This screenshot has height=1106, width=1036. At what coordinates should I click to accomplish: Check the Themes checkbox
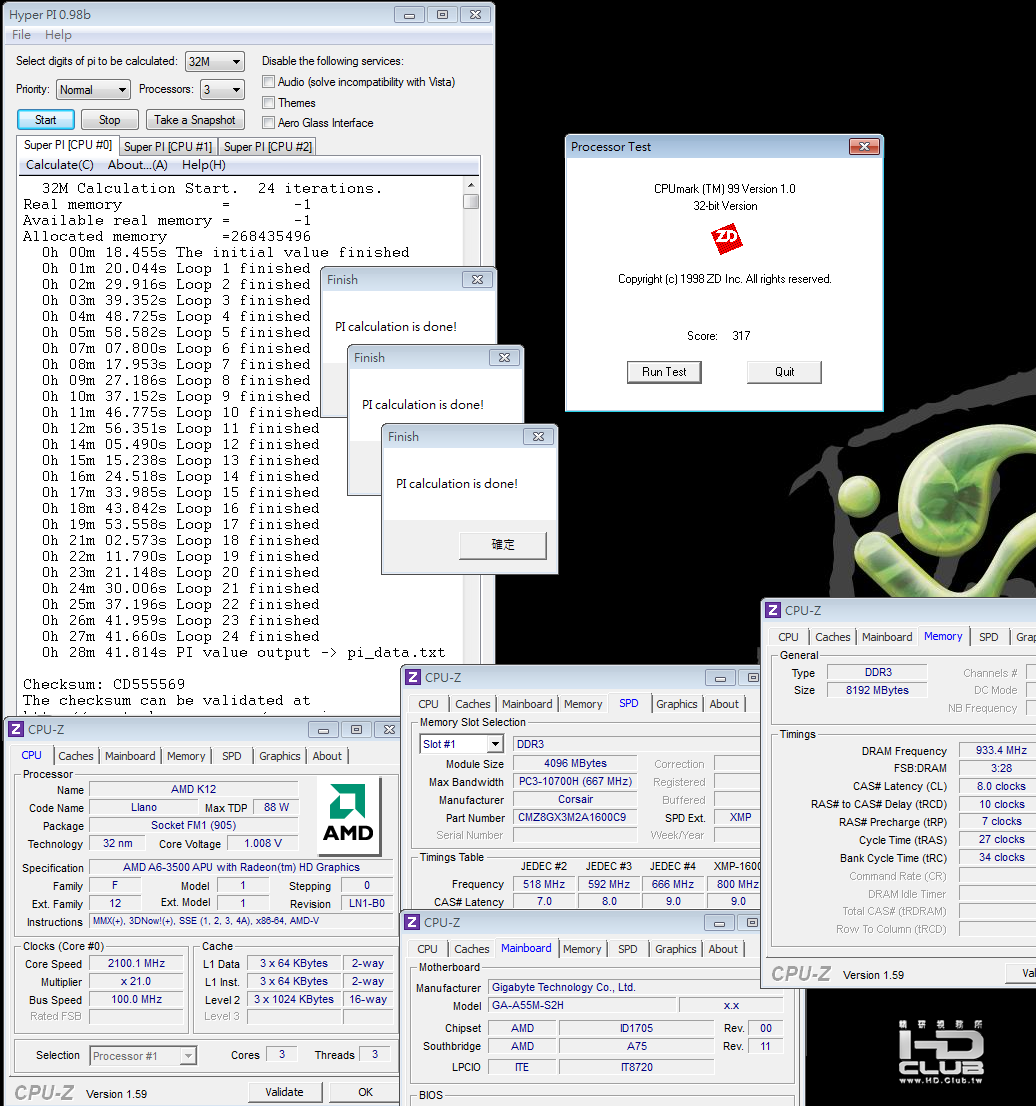click(x=269, y=102)
